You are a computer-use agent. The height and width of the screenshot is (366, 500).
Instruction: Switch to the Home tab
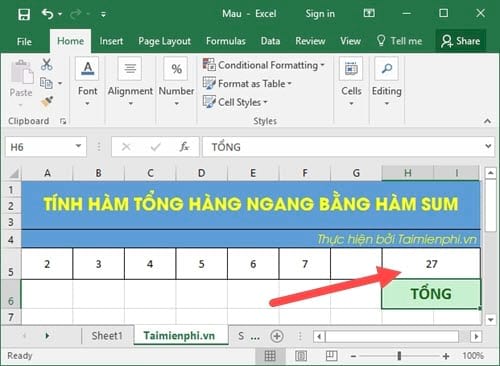pos(70,41)
